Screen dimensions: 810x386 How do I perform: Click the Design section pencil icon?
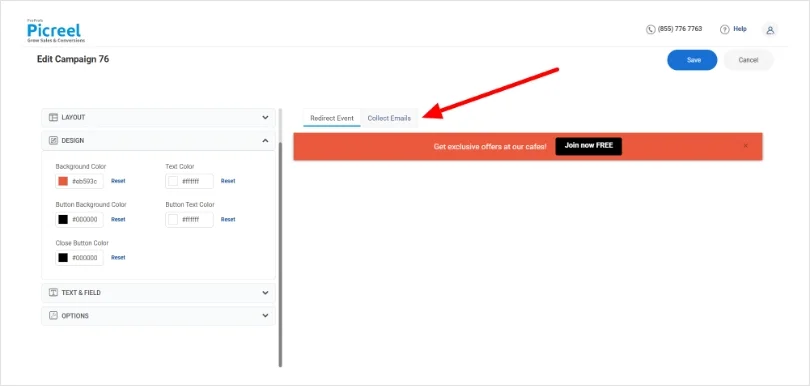53,141
